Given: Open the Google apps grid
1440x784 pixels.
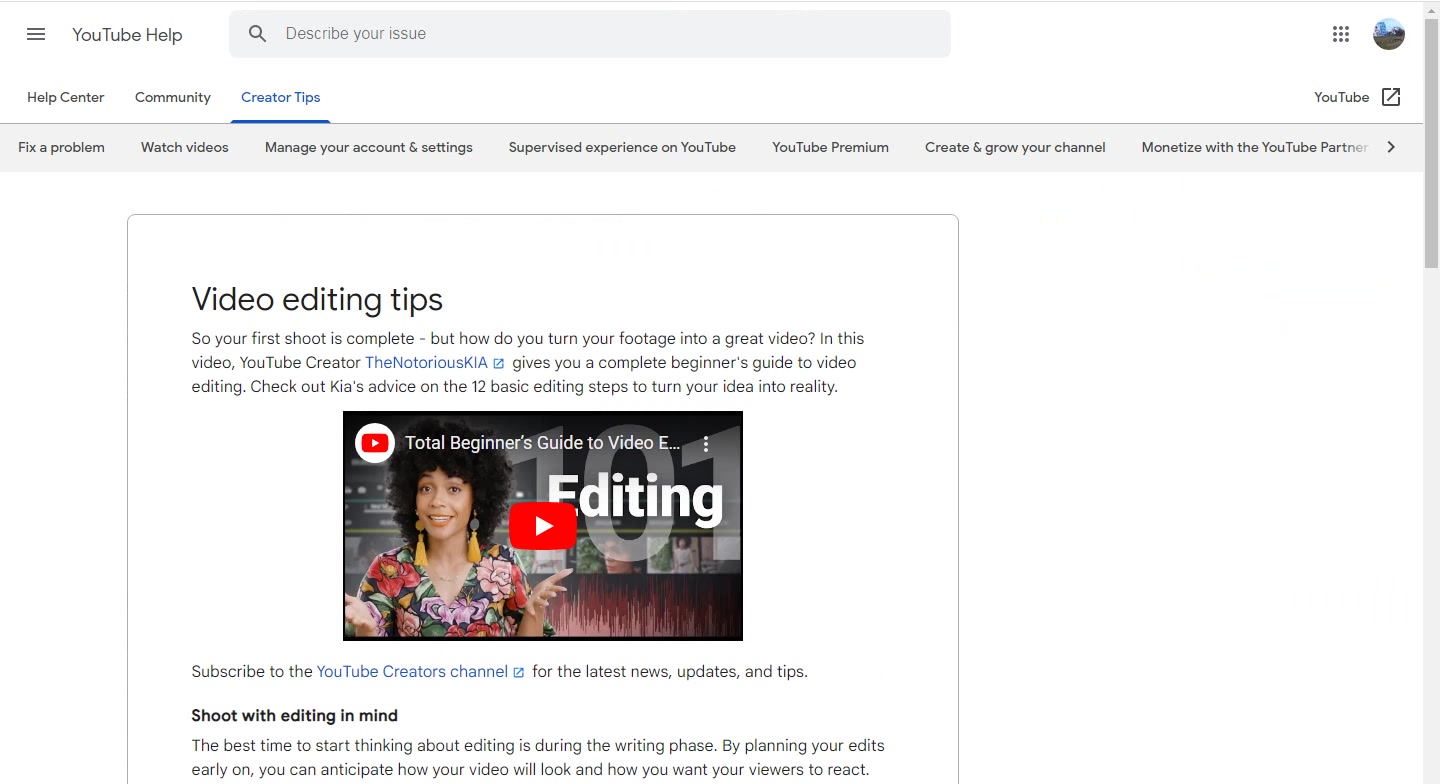Looking at the screenshot, I should [1341, 34].
